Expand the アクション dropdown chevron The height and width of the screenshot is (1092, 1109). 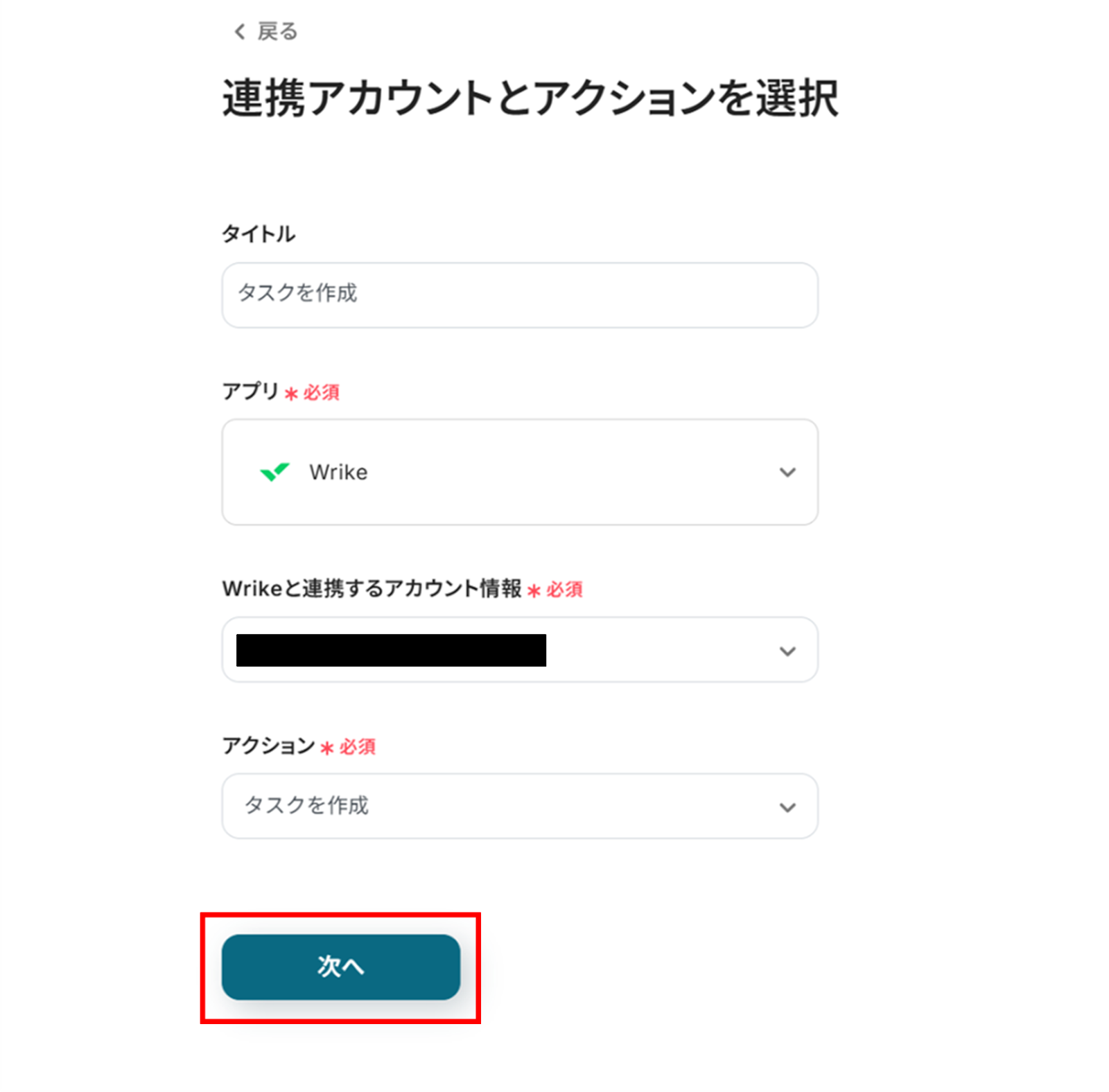787,807
